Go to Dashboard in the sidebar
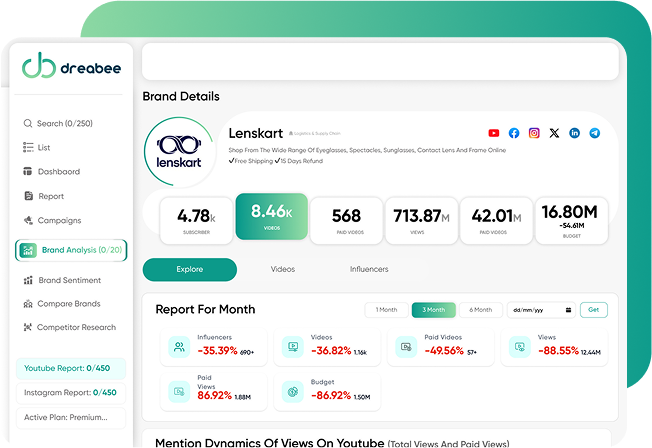This screenshot has width=652, height=448. [58, 172]
